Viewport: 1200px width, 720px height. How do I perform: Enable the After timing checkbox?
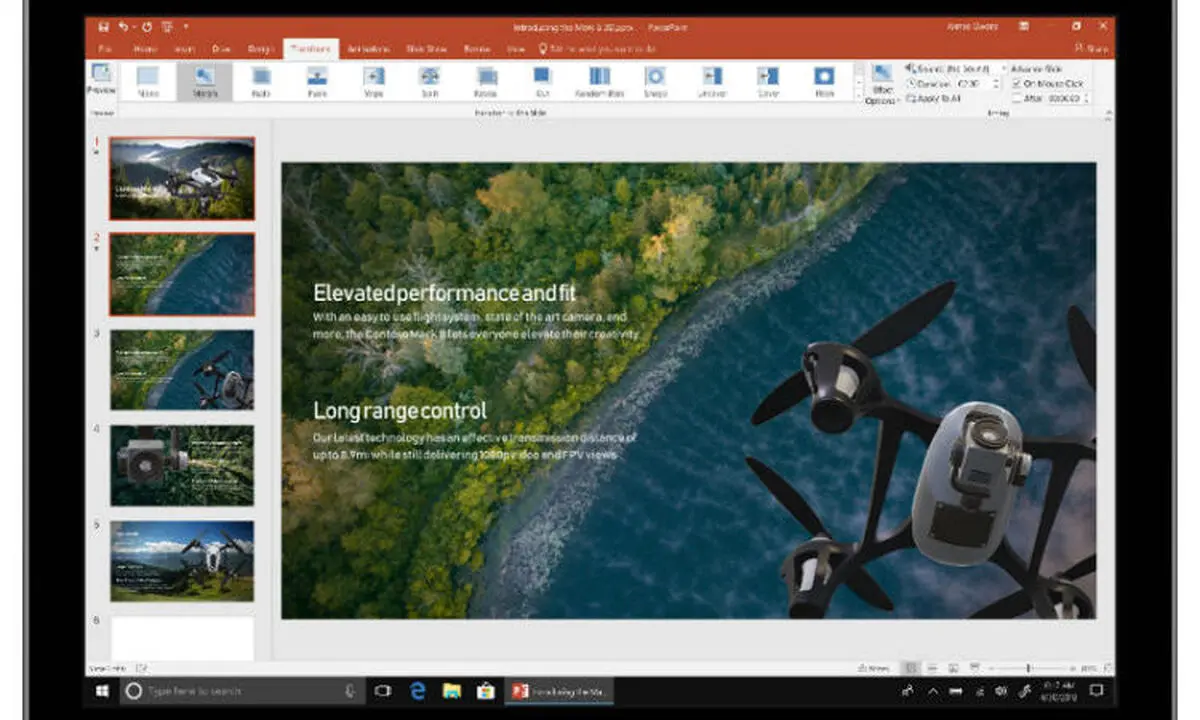point(1018,98)
